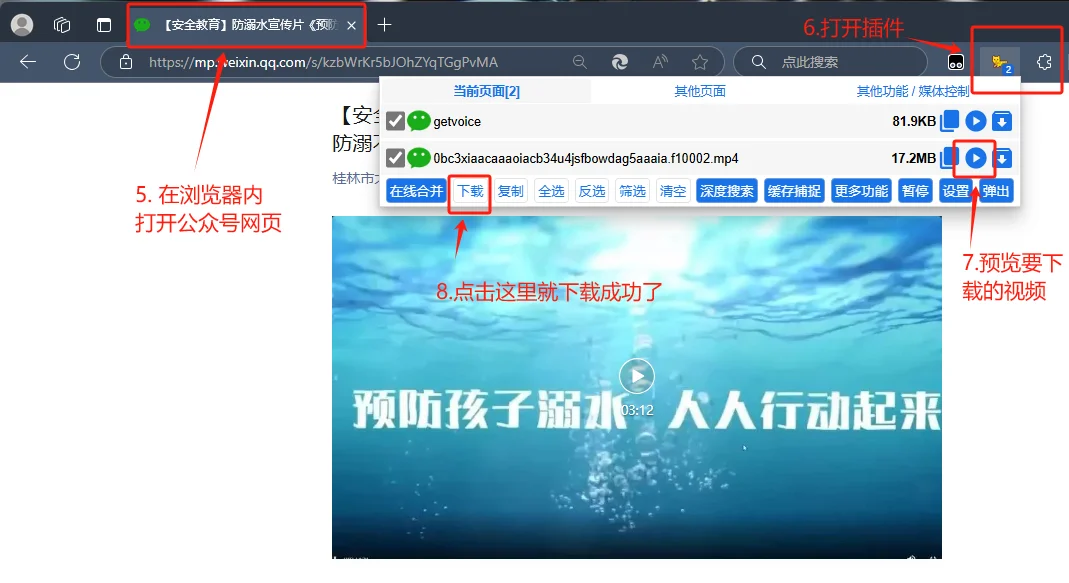Screen dimensions: 1069x583
Task: Click the favorites star in address bar
Action: (x=700, y=61)
